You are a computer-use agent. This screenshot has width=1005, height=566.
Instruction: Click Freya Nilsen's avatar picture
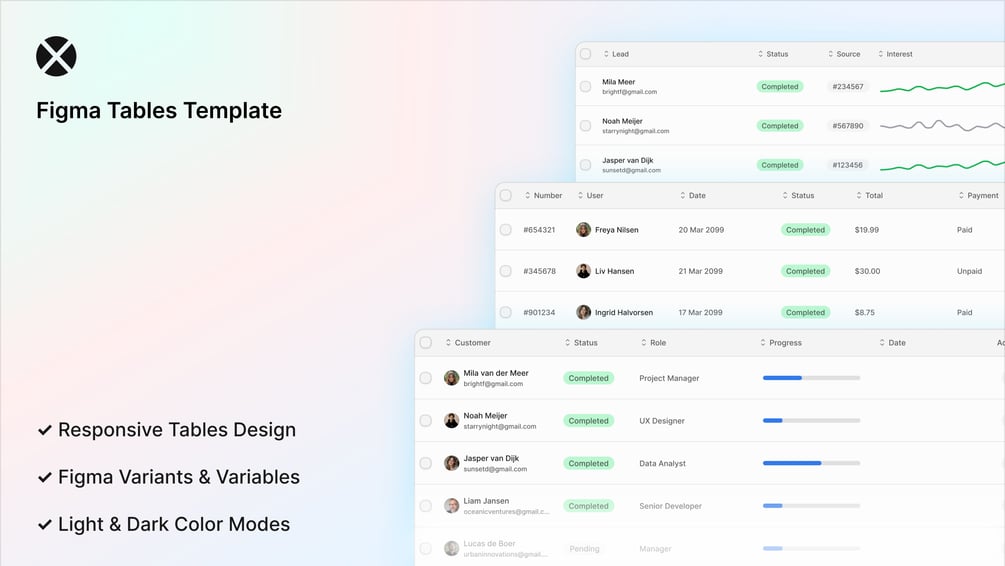[583, 229]
